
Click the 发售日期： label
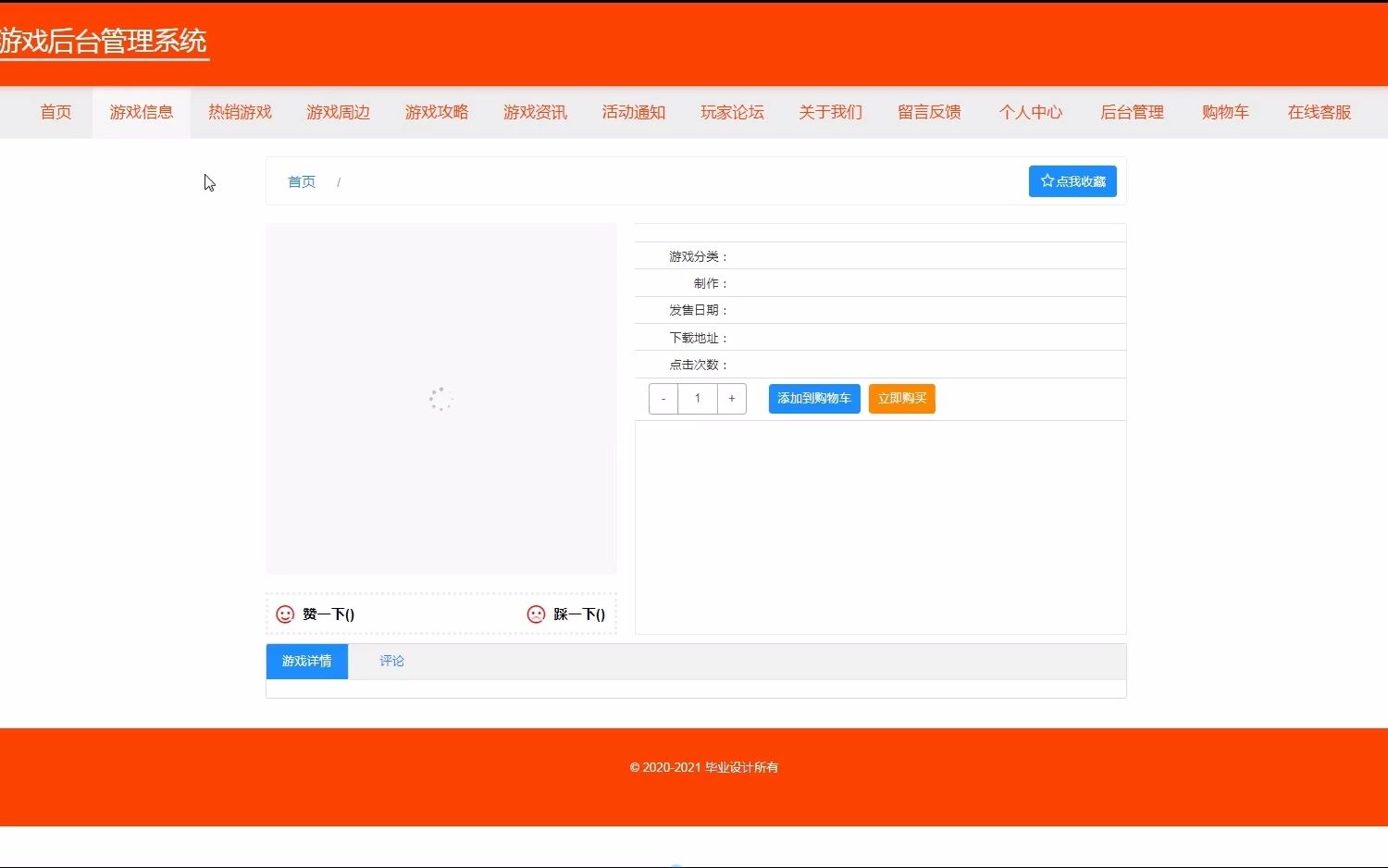click(x=699, y=310)
